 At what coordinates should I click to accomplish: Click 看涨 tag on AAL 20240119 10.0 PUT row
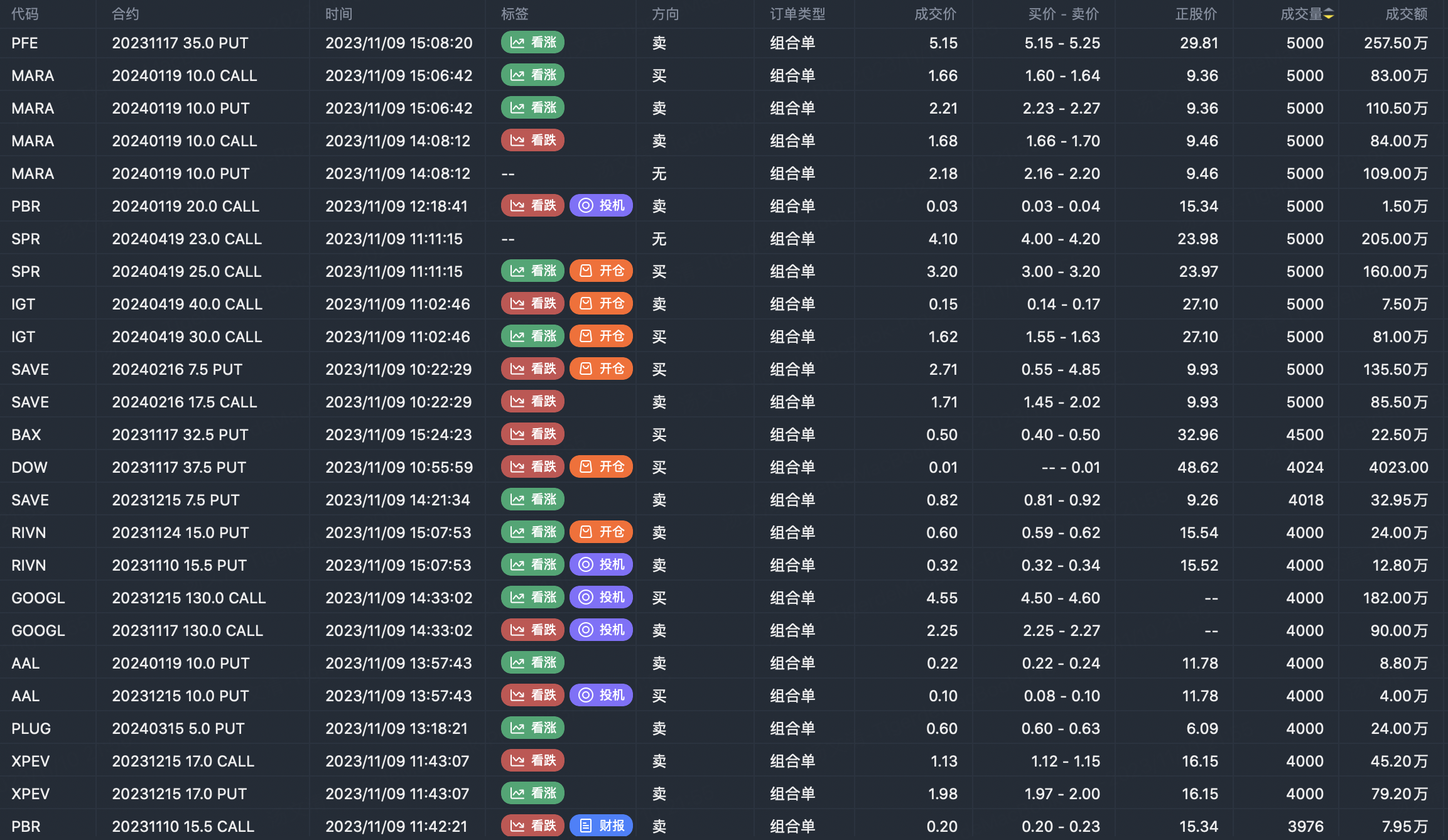pyautogui.click(x=532, y=662)
